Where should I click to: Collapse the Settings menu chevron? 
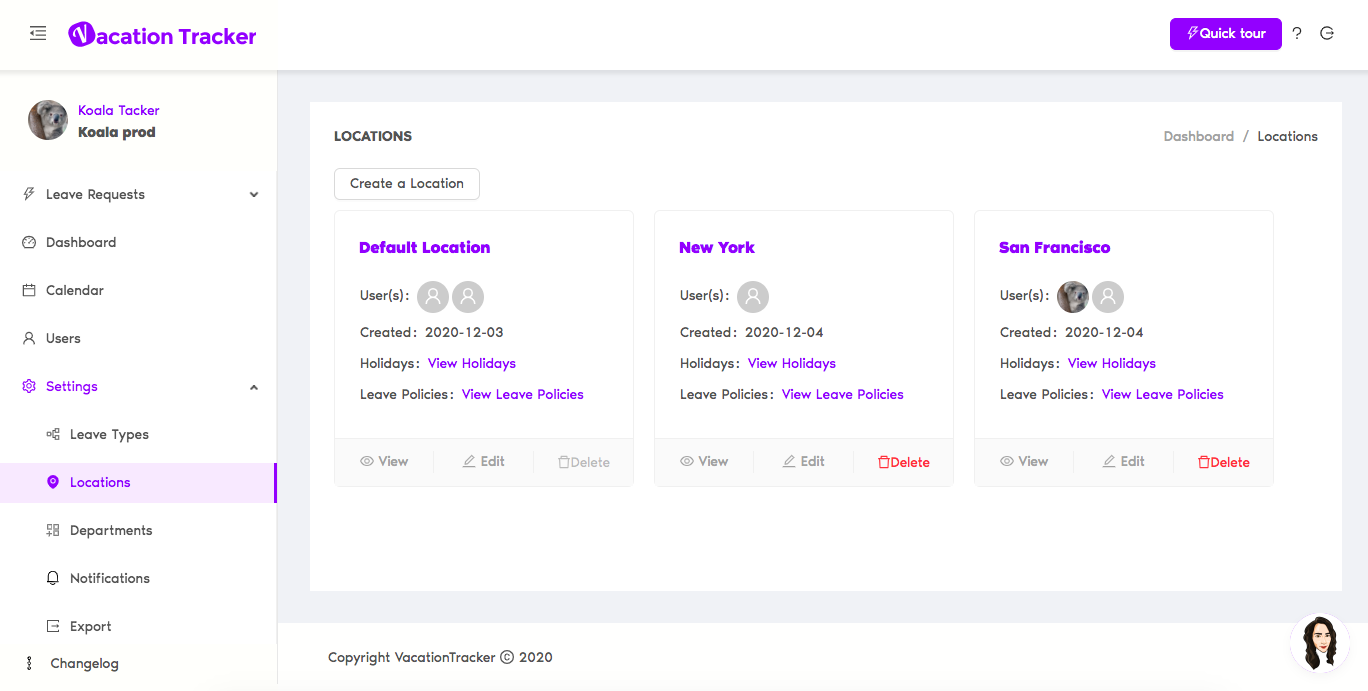point(254,387)
